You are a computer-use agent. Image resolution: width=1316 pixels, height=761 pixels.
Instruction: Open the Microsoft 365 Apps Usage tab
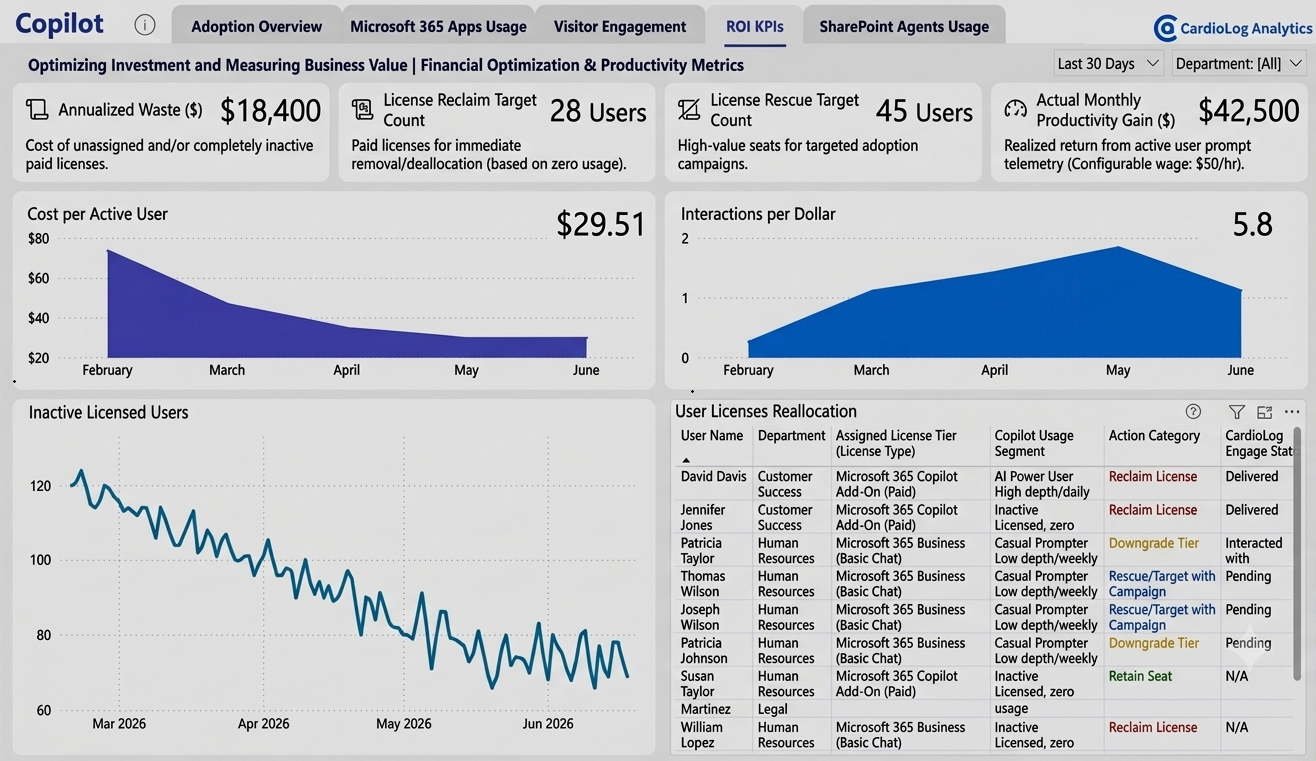(438, 26)
